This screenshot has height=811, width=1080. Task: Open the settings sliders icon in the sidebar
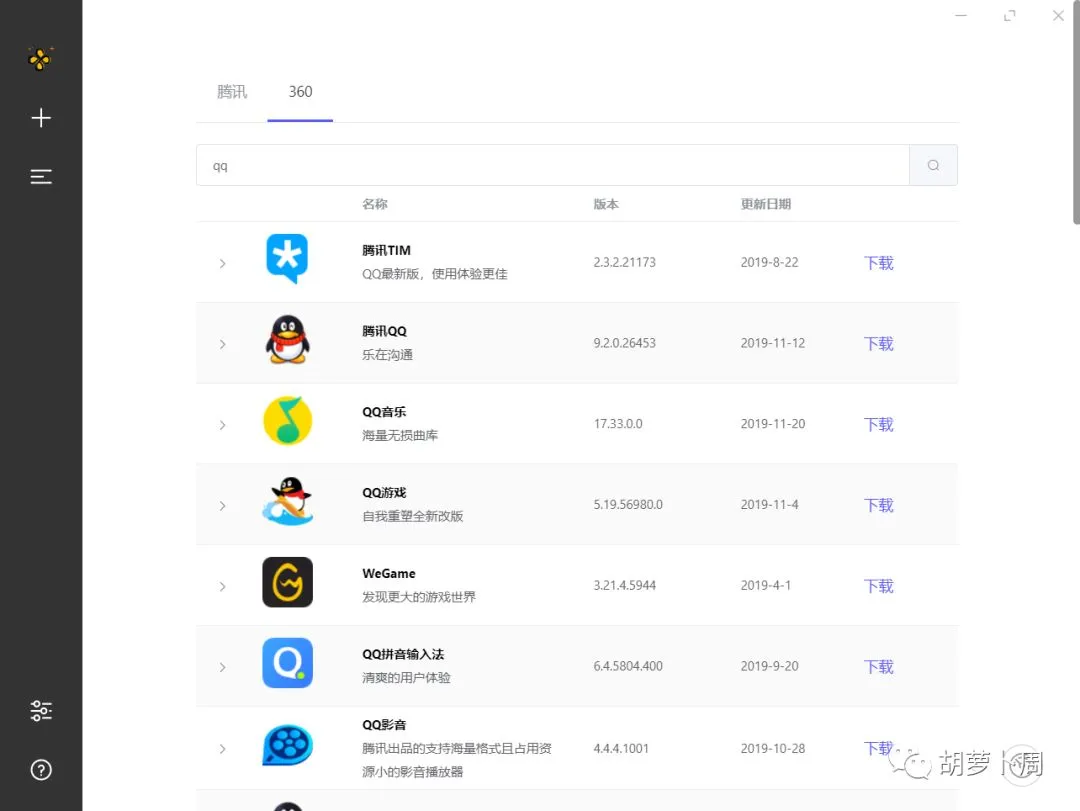(41, 710)
